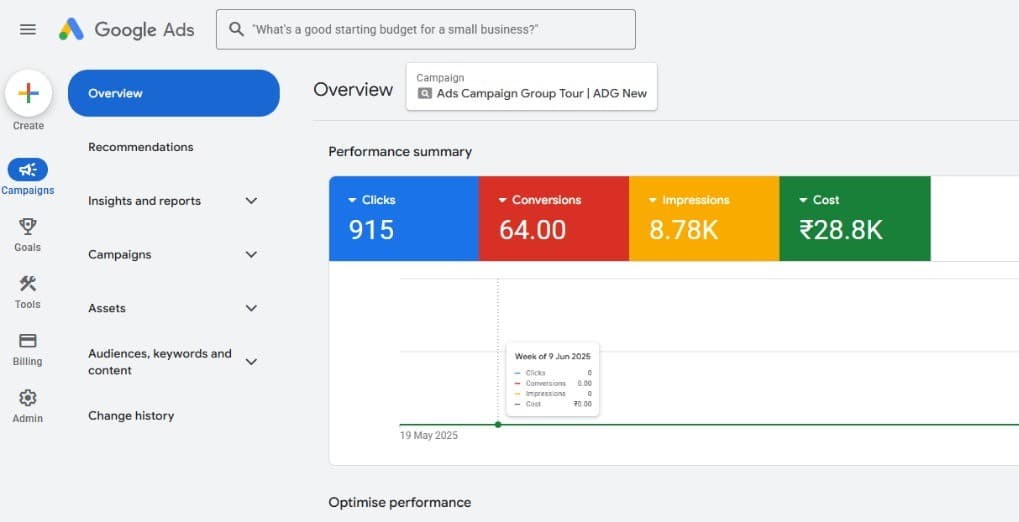
Task: Select the green Cost scorecard
Action: pos(855,218)
